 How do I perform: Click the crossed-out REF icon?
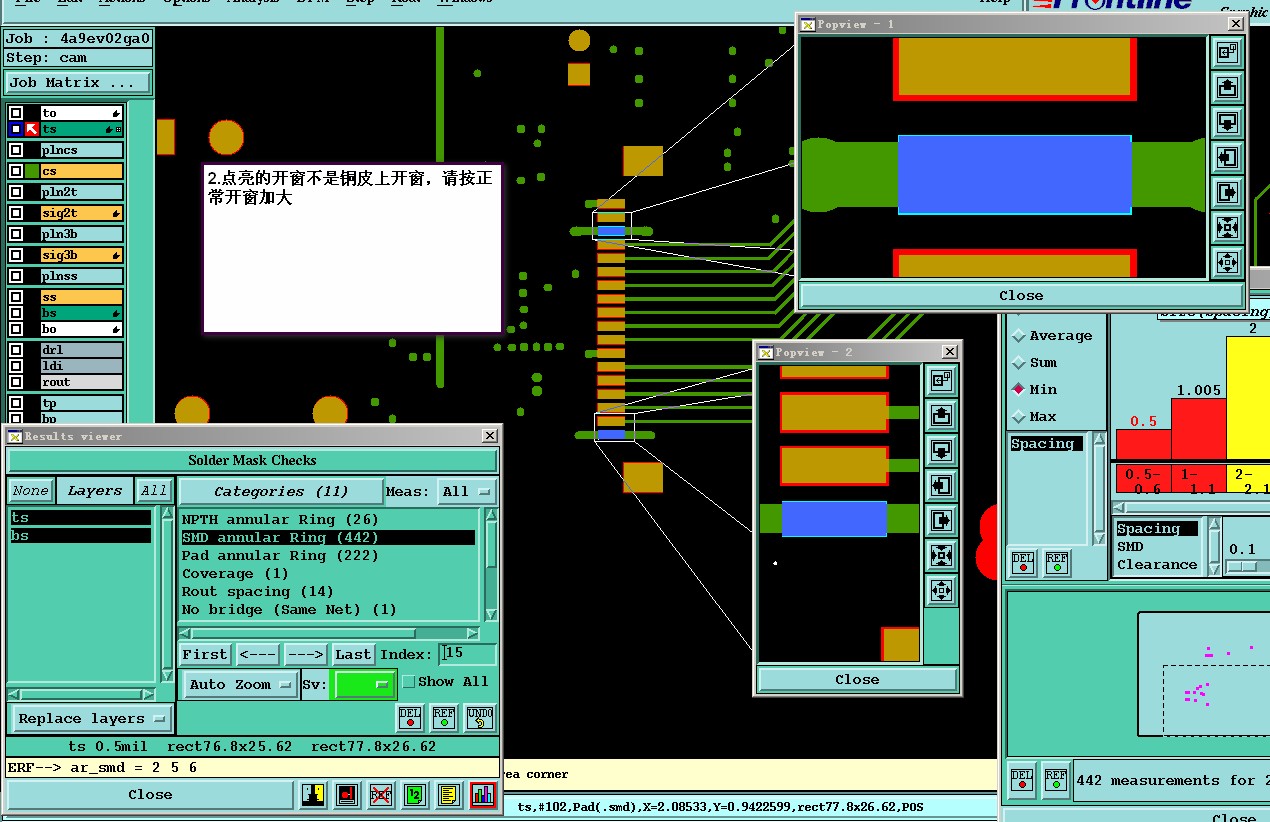(381, 795)
